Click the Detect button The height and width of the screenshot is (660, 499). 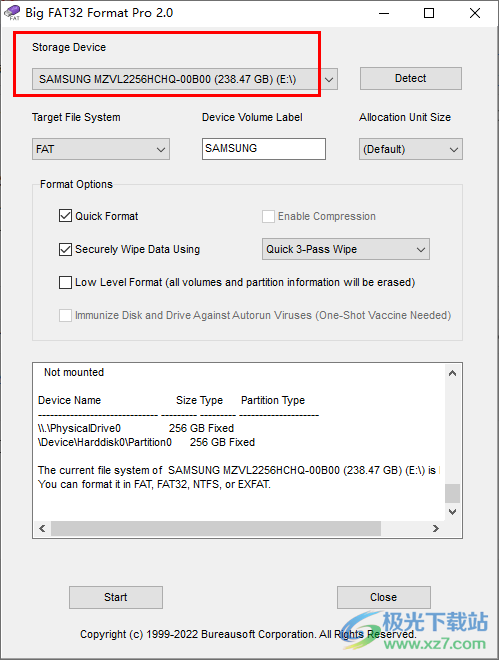point(411,78)
